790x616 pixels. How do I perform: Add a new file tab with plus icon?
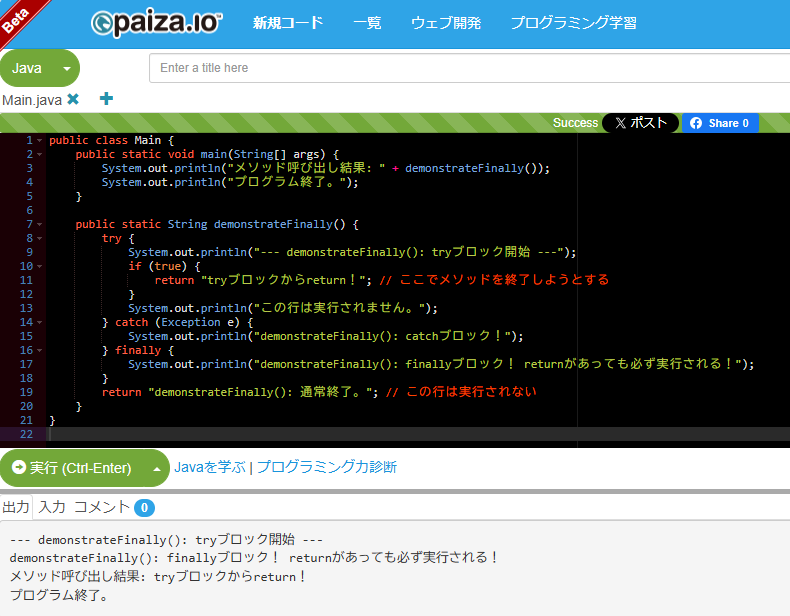[x=106, y=99]
